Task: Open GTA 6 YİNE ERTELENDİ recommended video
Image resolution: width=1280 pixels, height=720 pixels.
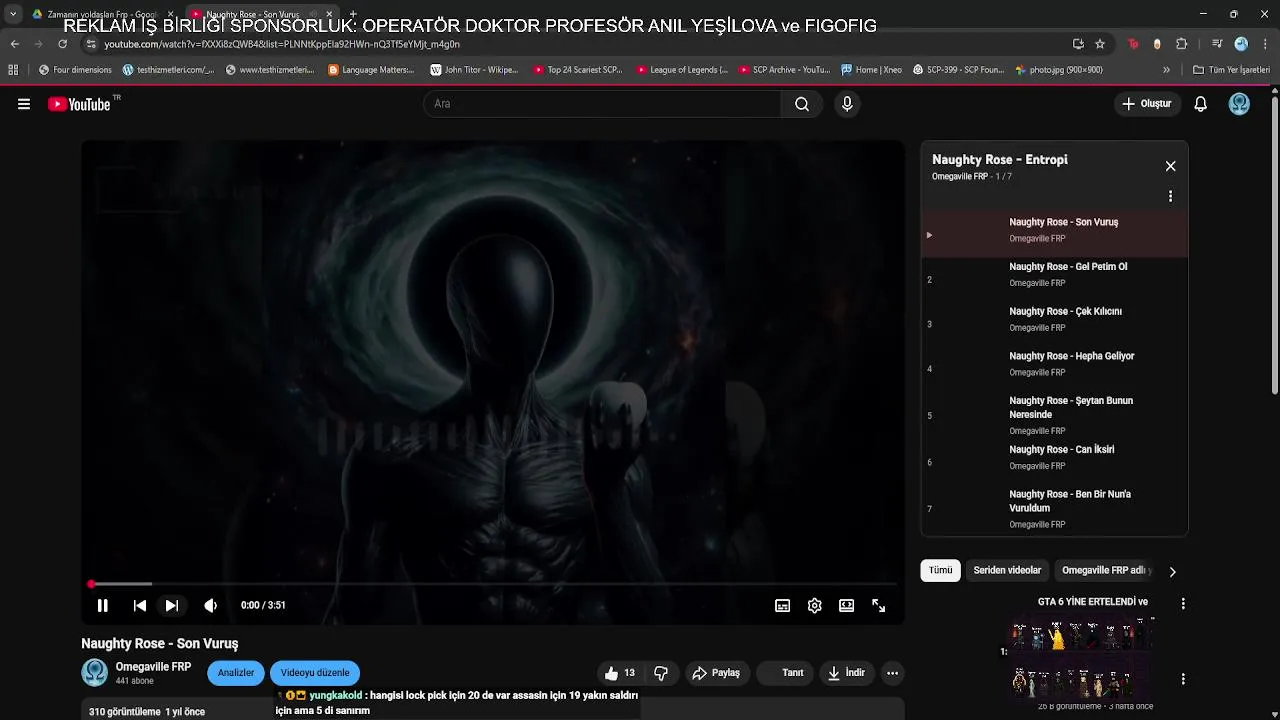Action: pos(1092,602)
